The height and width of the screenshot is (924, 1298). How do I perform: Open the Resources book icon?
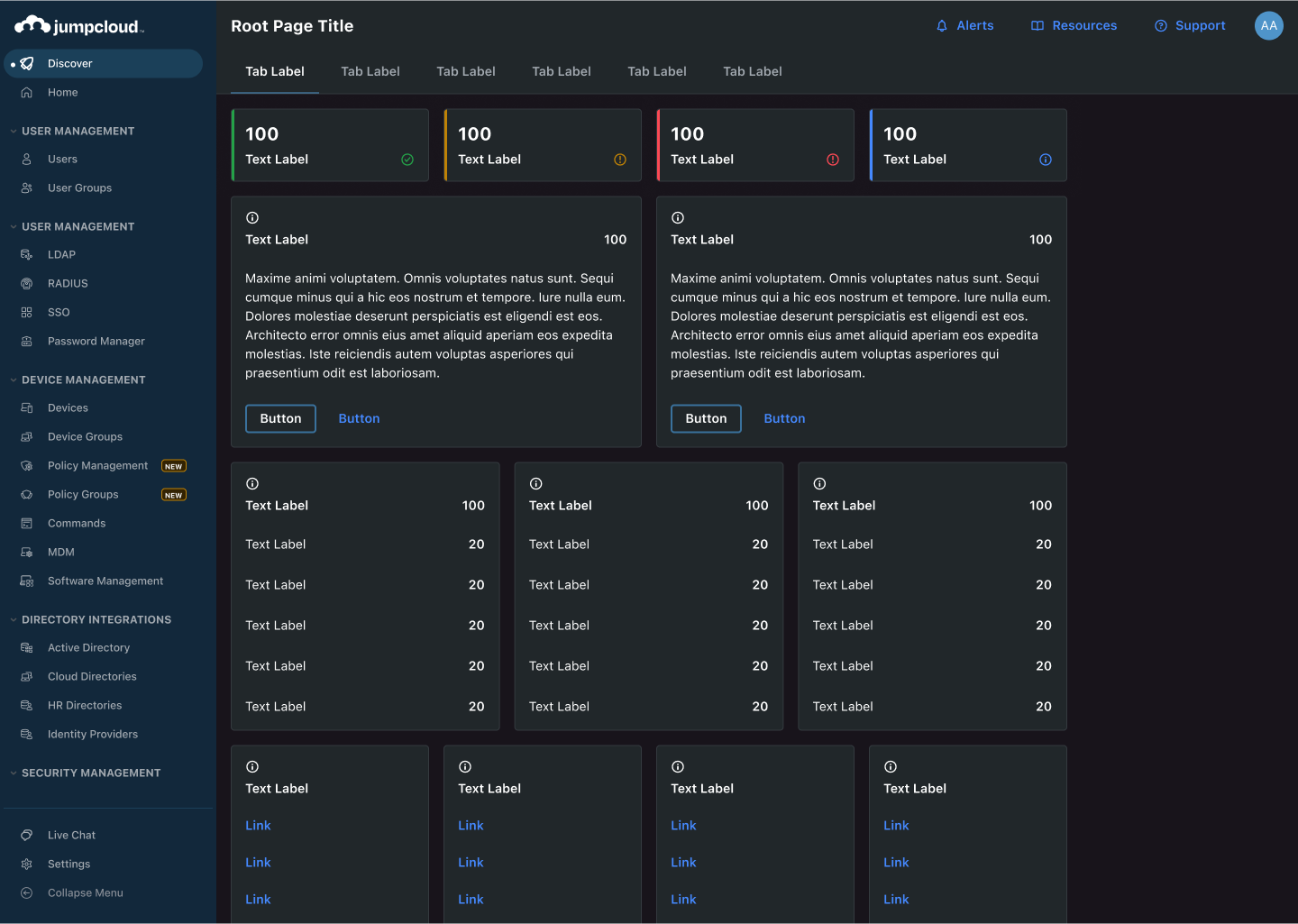[1037, 26]
